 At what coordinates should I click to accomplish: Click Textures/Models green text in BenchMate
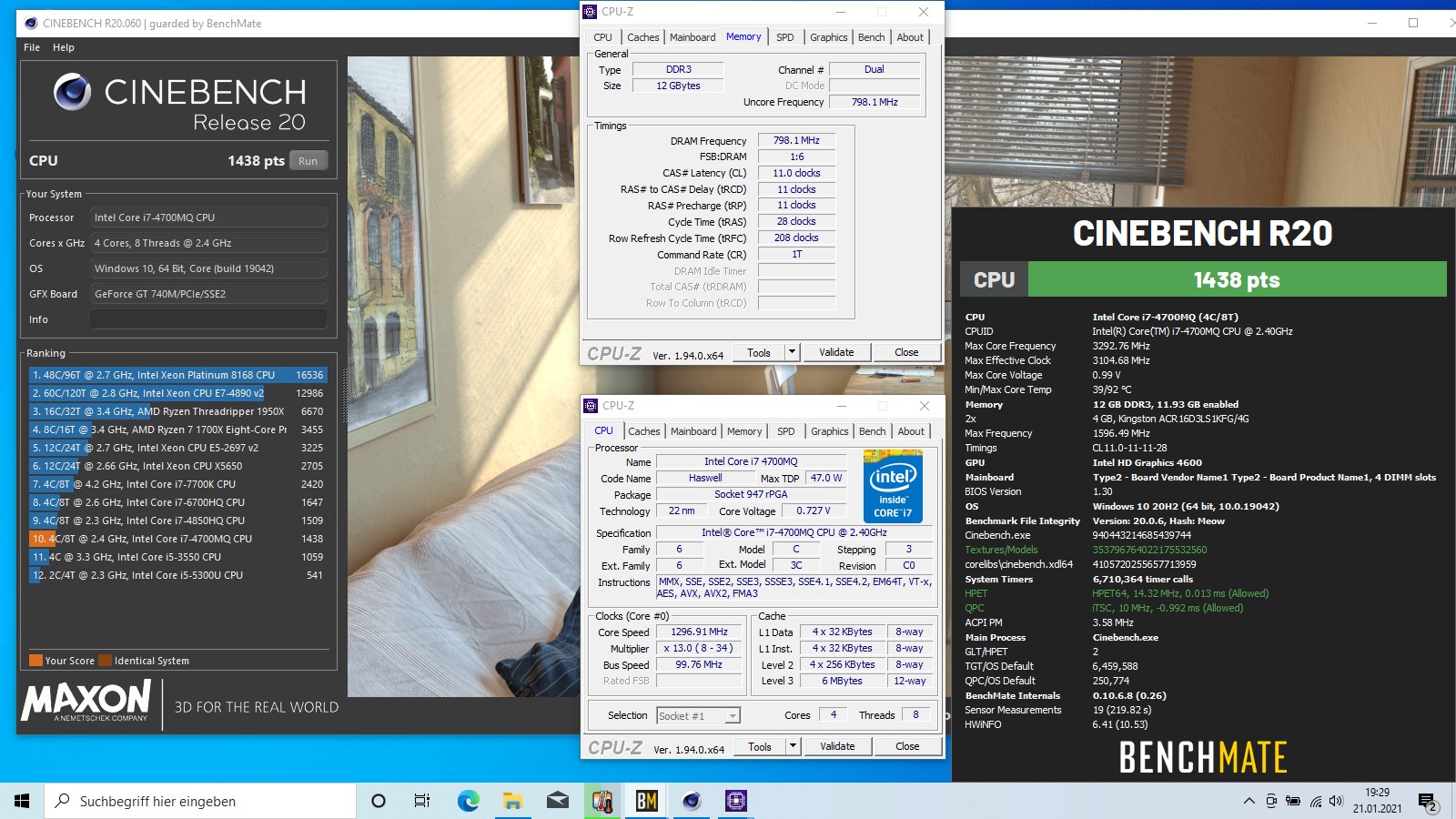pos(1001,550)
